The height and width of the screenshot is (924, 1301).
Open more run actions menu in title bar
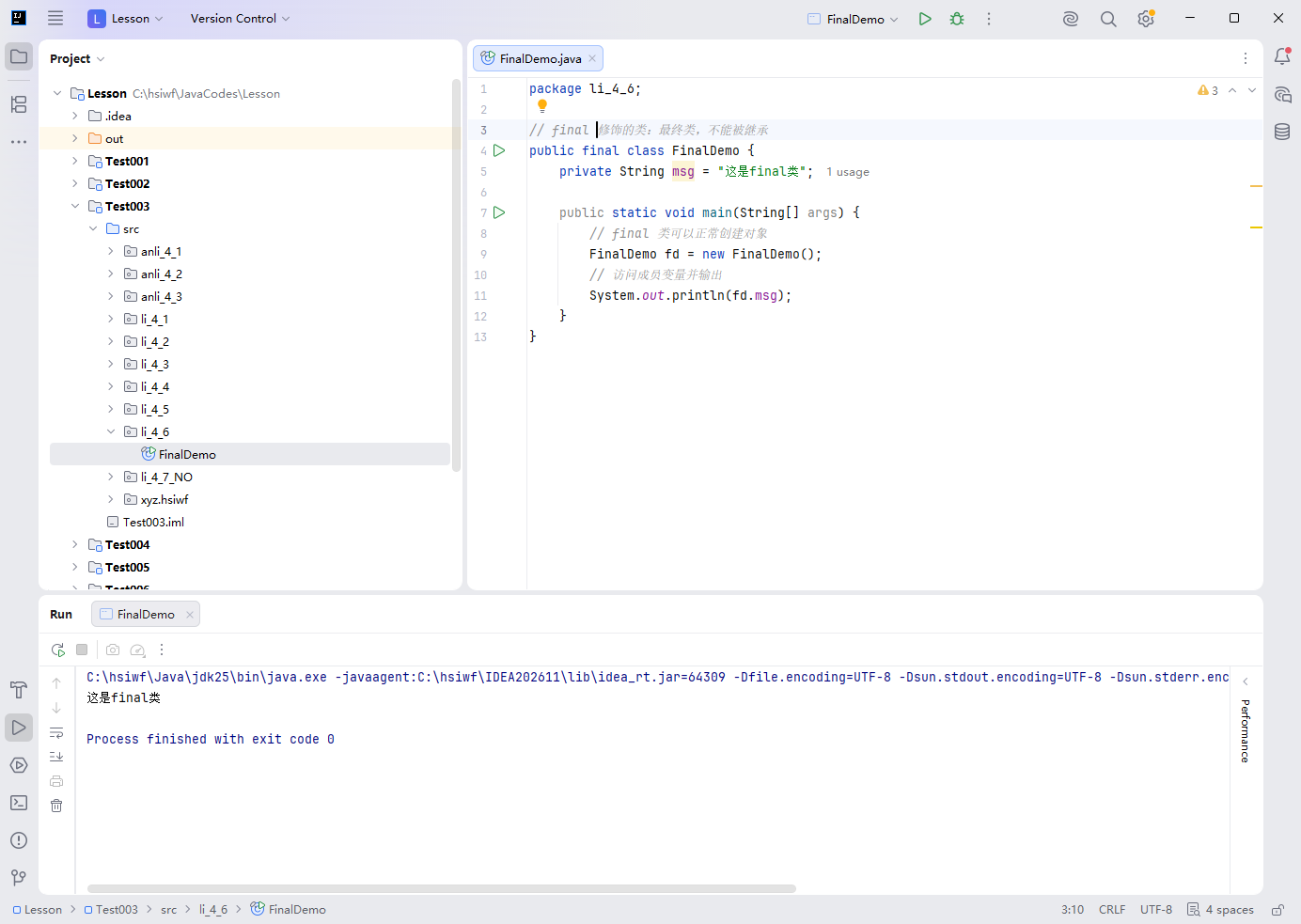989,19
